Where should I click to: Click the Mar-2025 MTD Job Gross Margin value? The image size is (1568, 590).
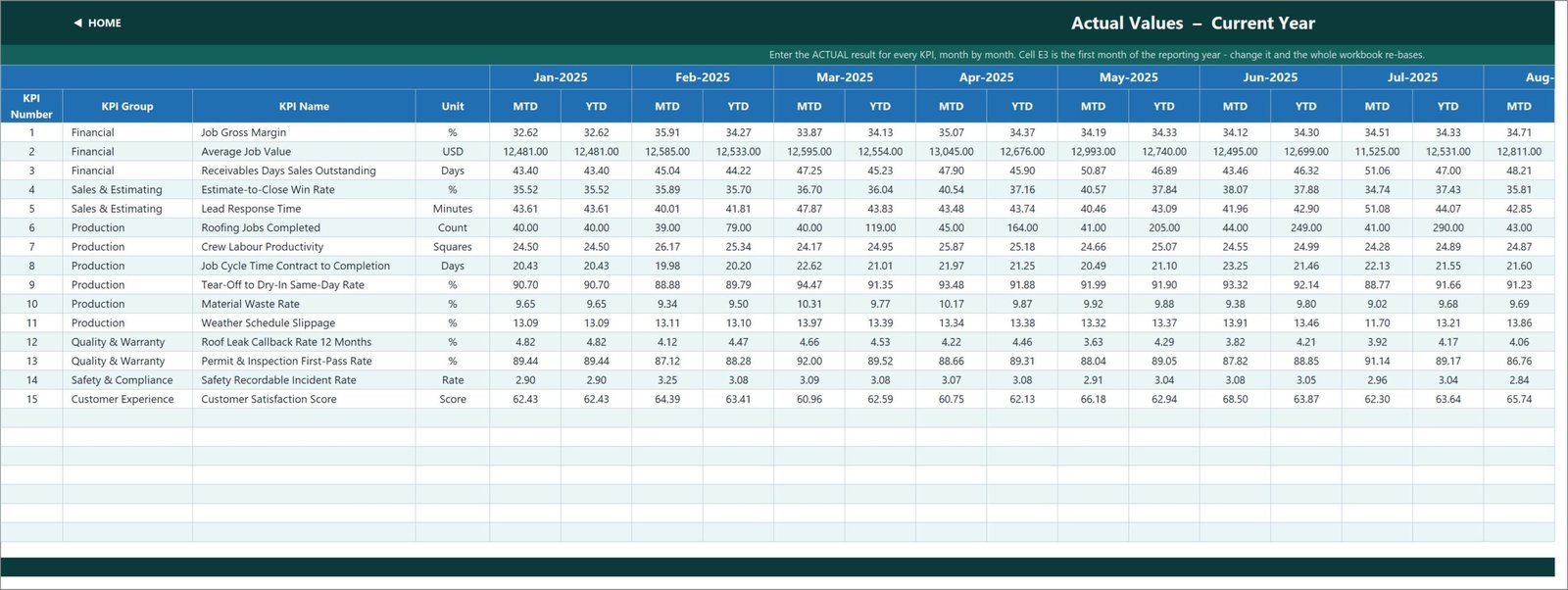[x=809, y=132]
